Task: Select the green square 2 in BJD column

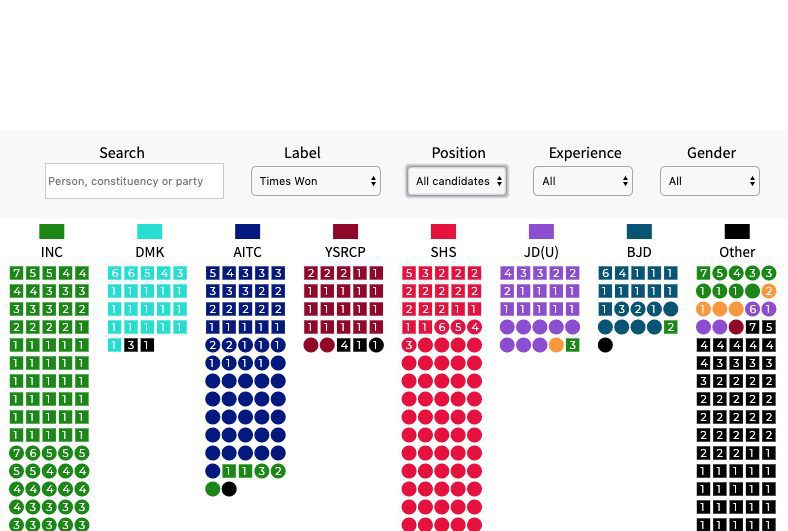Action: pos(670,327)
